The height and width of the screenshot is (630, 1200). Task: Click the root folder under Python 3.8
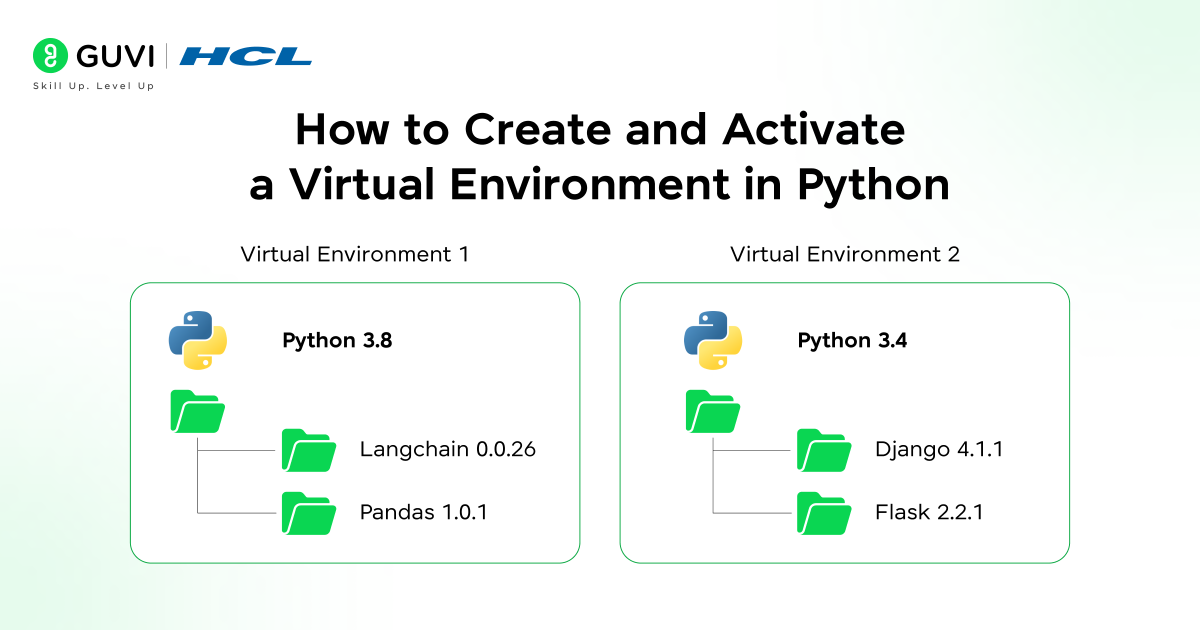[x=197, y=412]
